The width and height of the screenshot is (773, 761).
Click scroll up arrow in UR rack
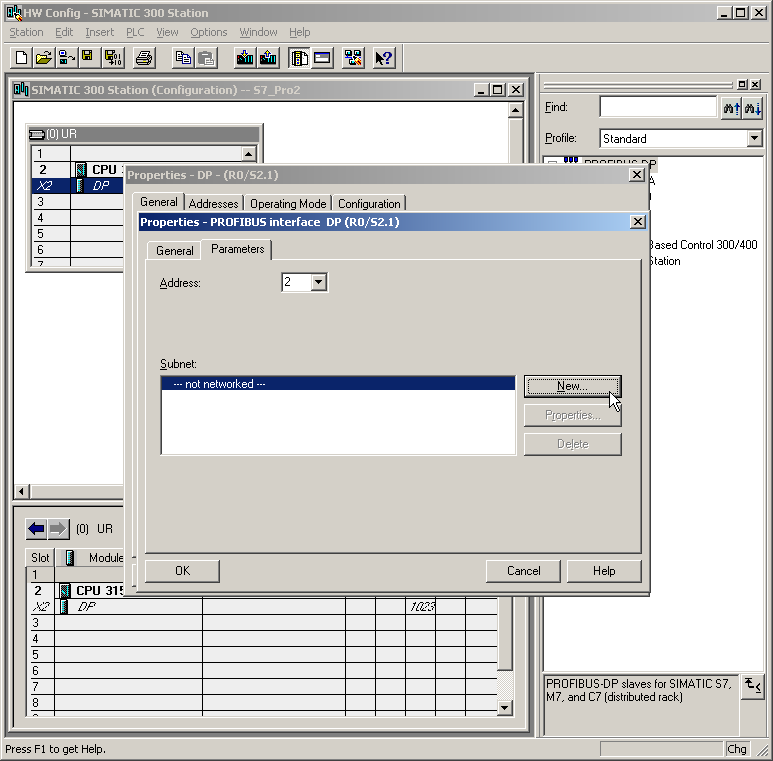[248, 154]
